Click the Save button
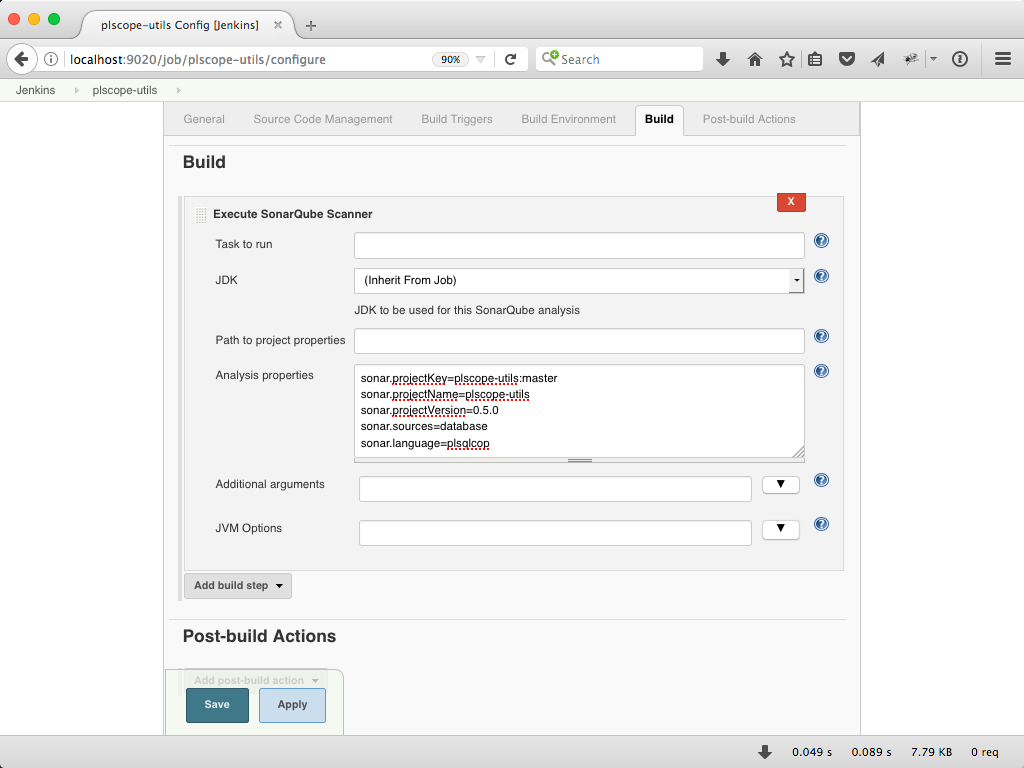The image size is (1024, 768). 217,705
